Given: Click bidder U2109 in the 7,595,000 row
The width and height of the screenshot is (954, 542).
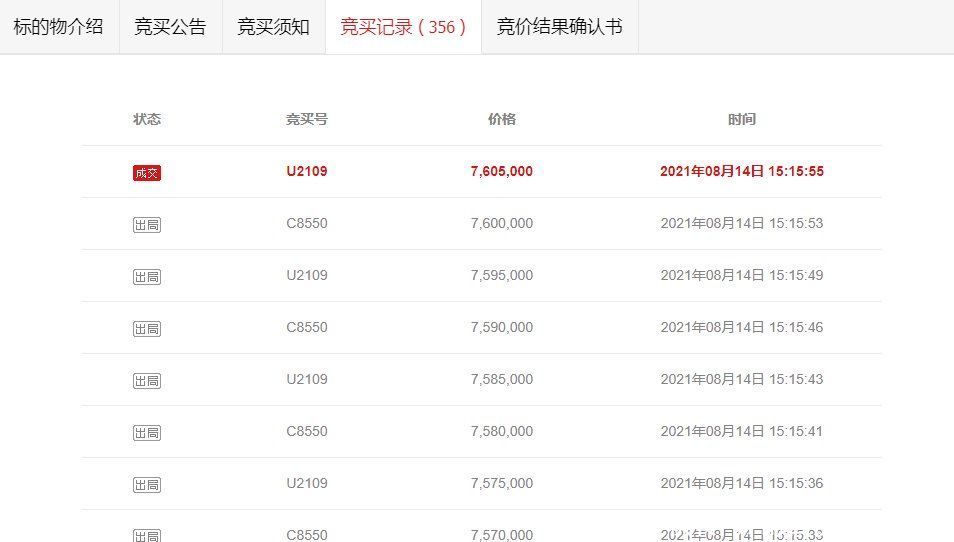Looking at the screenshot, I should coord(307,275).
